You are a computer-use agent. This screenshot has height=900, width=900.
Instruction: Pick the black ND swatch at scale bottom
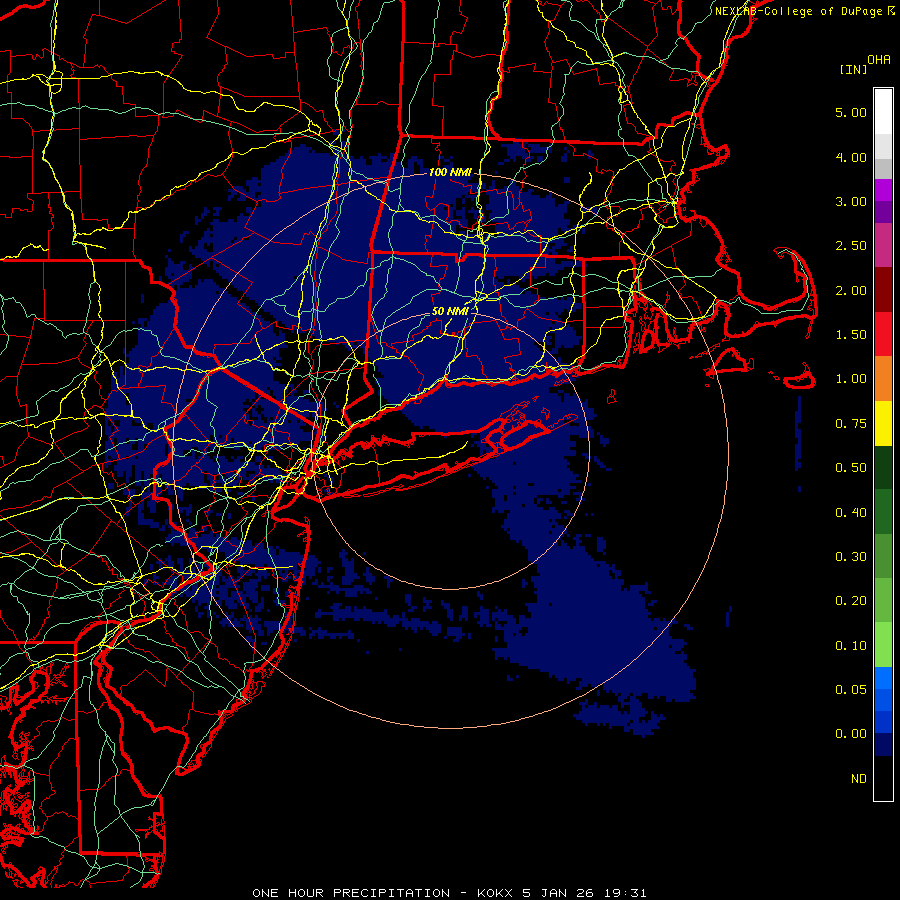pyautogui.click(x=883, y=778)
